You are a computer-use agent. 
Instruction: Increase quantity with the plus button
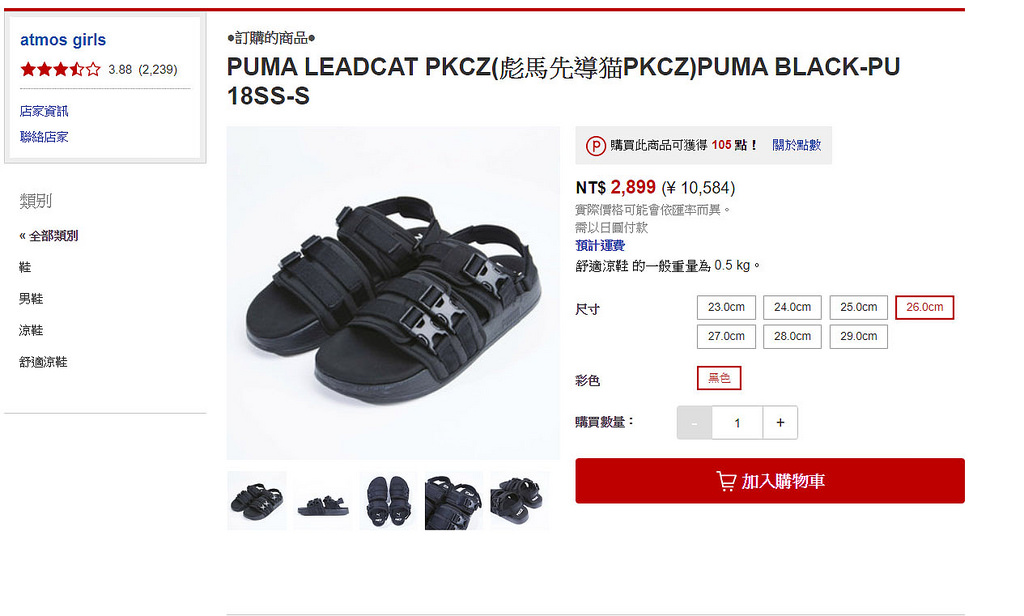(x=780, y=423)
